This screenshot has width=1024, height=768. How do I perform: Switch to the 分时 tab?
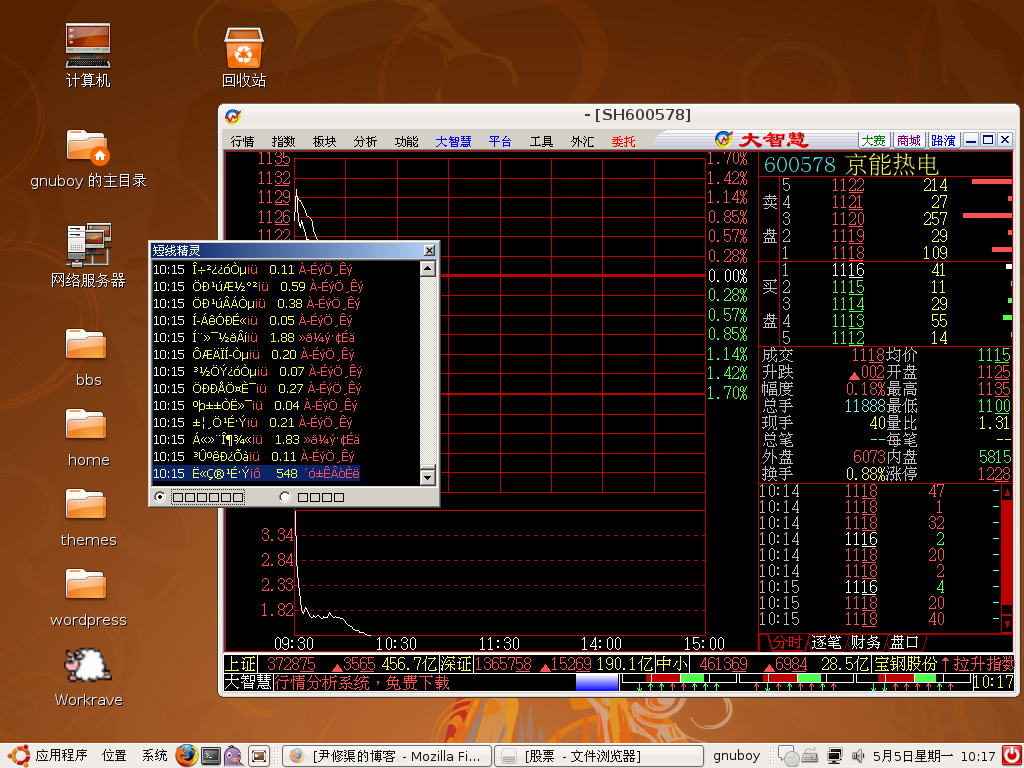click(x=786, y=643)
